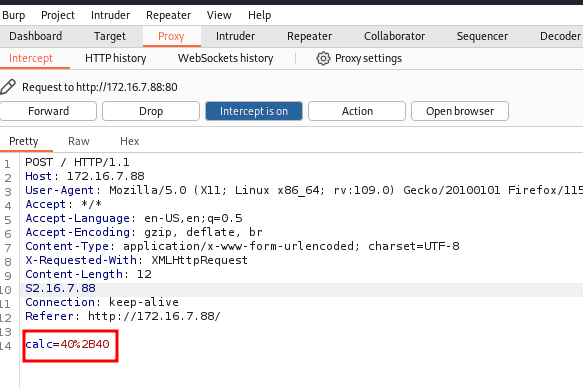
Task: Switch to the Collaborator tab
Action: click(x=394, y=36)
